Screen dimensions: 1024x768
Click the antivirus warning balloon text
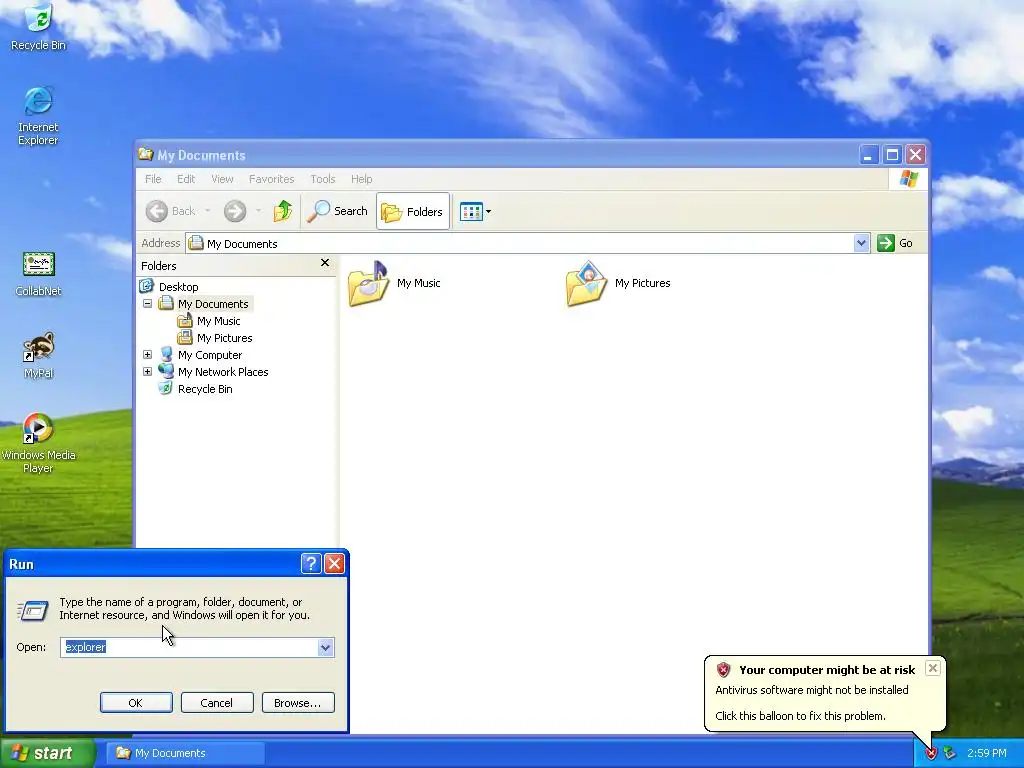812,690
